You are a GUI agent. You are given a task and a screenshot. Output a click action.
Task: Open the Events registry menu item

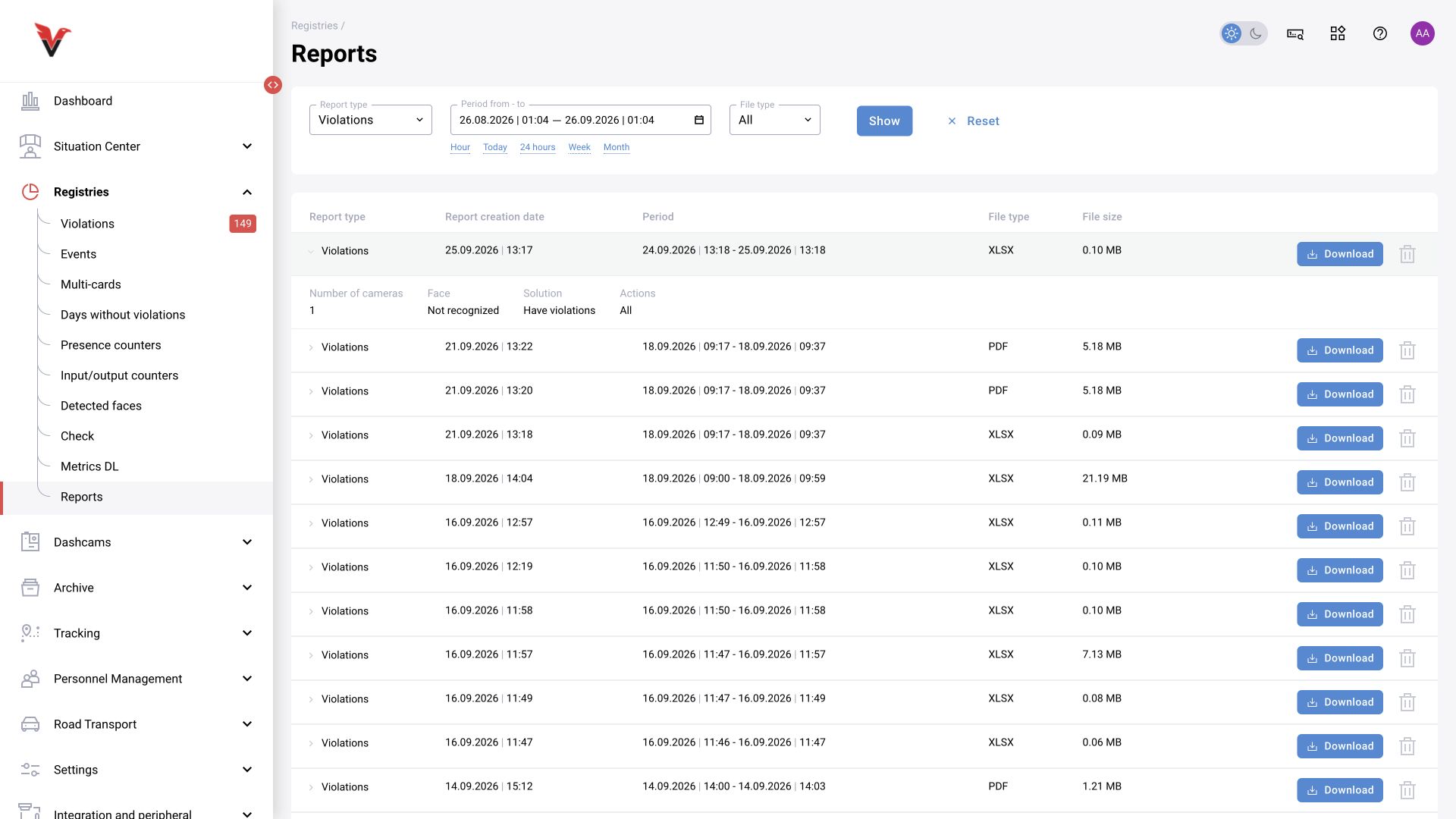pos(78,254)
